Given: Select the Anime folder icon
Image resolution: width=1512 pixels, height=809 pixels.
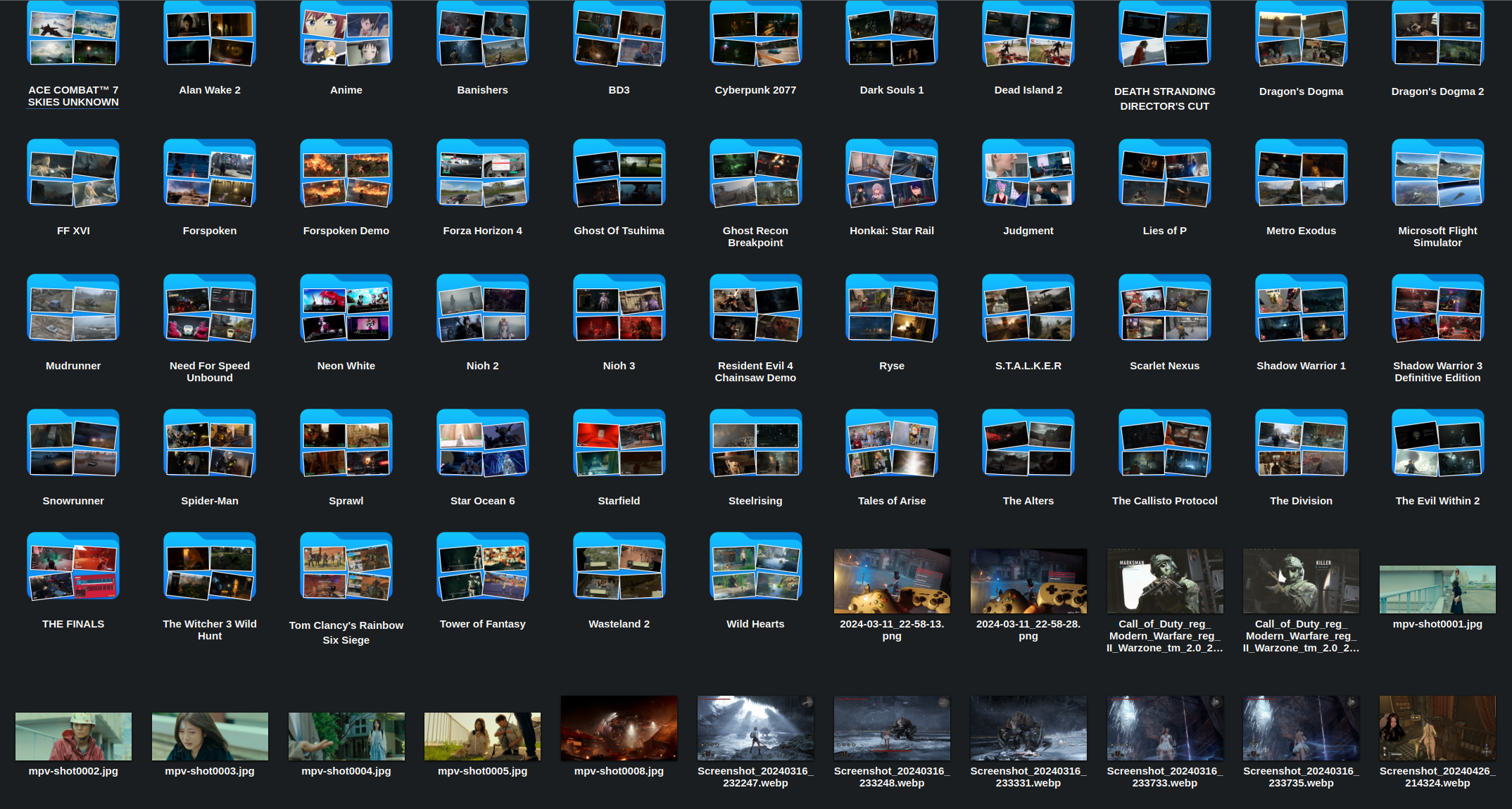Looking at the screenshot, I should 346,33.
